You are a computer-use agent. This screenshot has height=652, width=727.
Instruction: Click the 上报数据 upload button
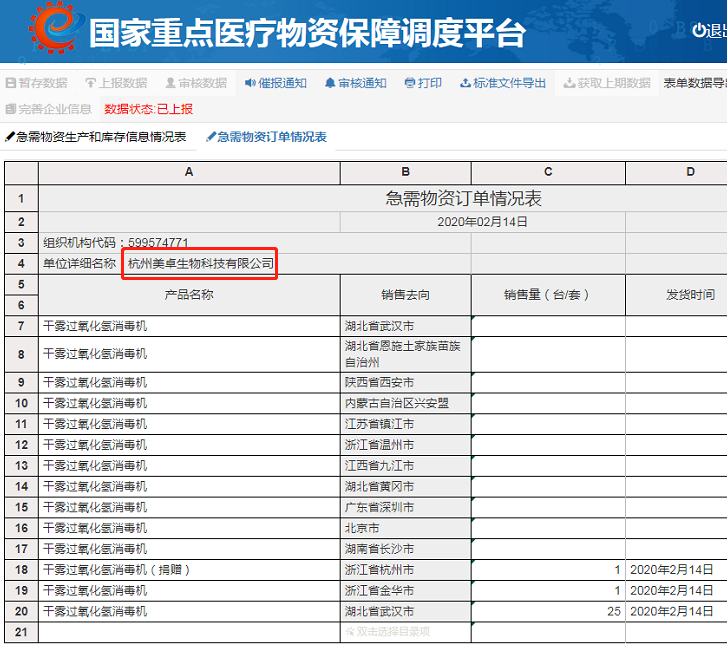[x=116, y=84]
